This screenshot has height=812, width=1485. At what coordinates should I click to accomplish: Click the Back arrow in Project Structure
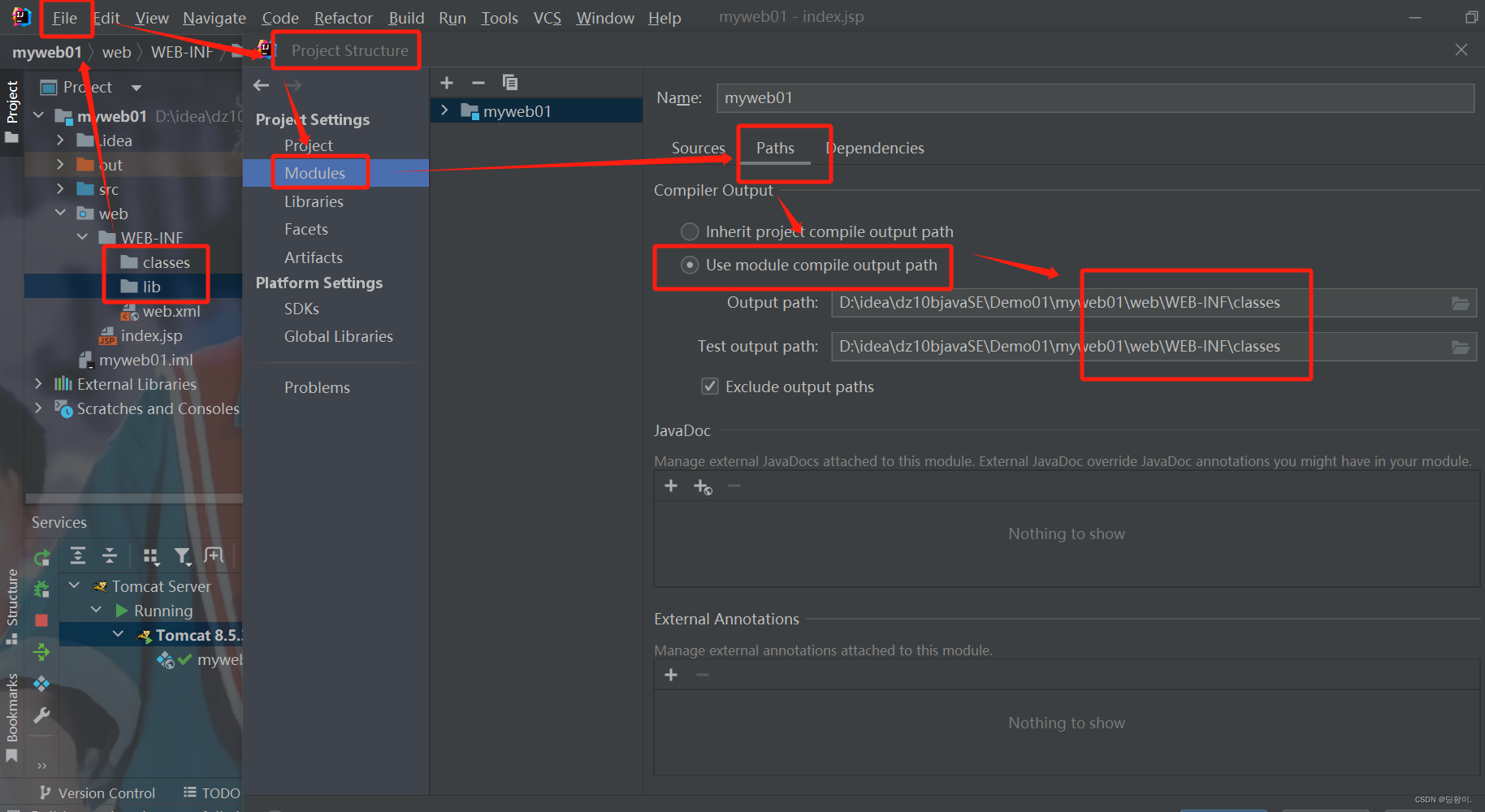pyautogui.click(x=261, y=85)
